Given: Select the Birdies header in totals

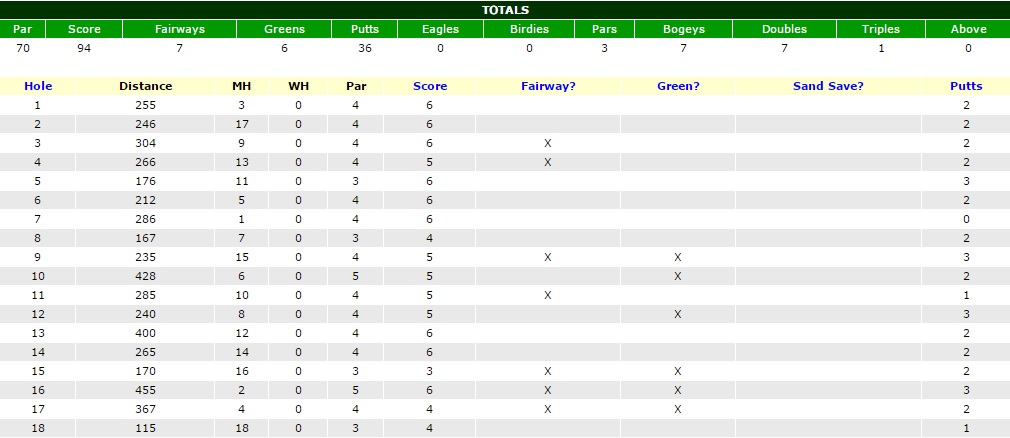Looking at the screenshot, I should point(530,29).
